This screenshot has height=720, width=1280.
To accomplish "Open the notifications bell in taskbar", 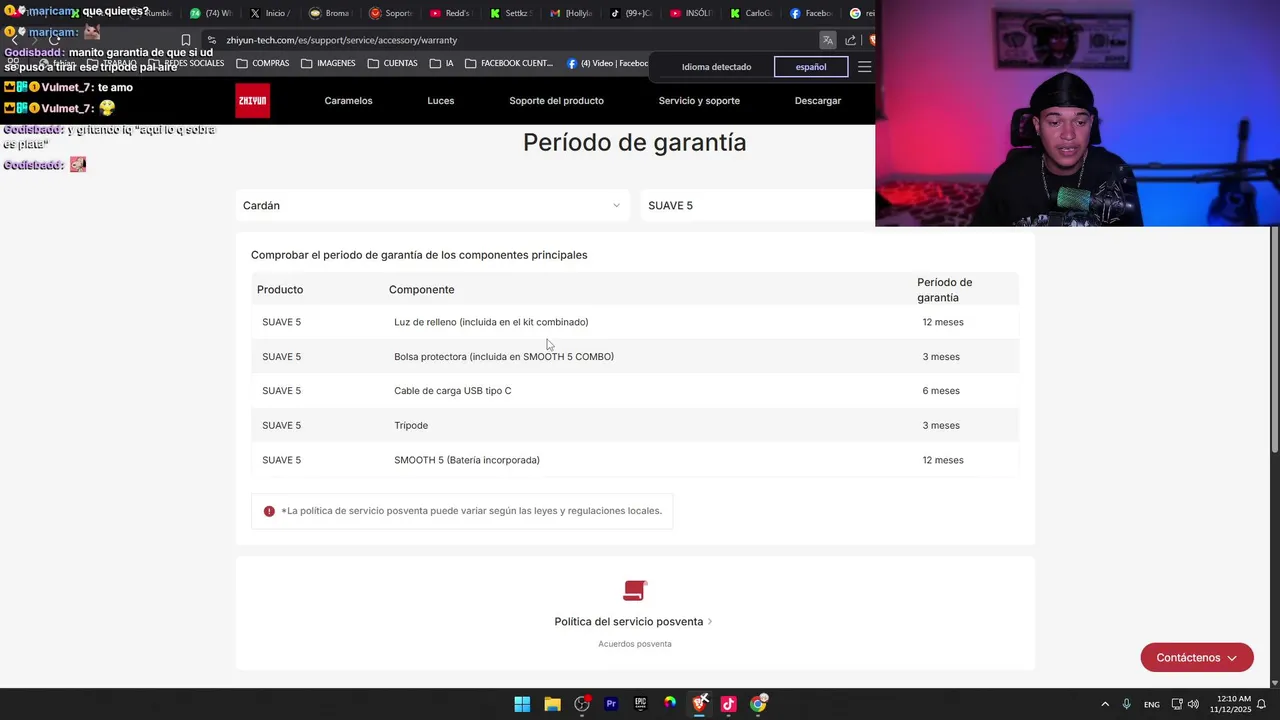I will [1262, 704].
